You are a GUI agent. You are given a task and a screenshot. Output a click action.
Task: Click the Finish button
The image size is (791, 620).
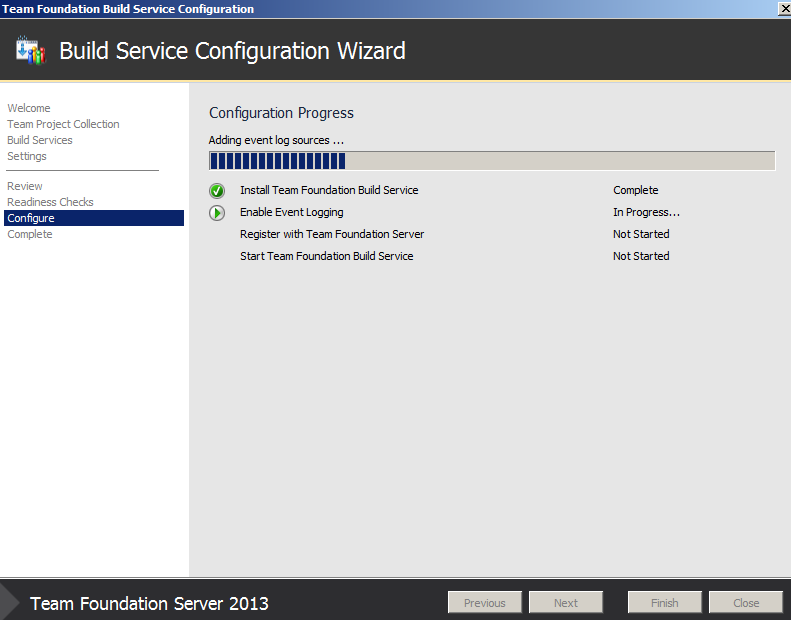[665, 603]
